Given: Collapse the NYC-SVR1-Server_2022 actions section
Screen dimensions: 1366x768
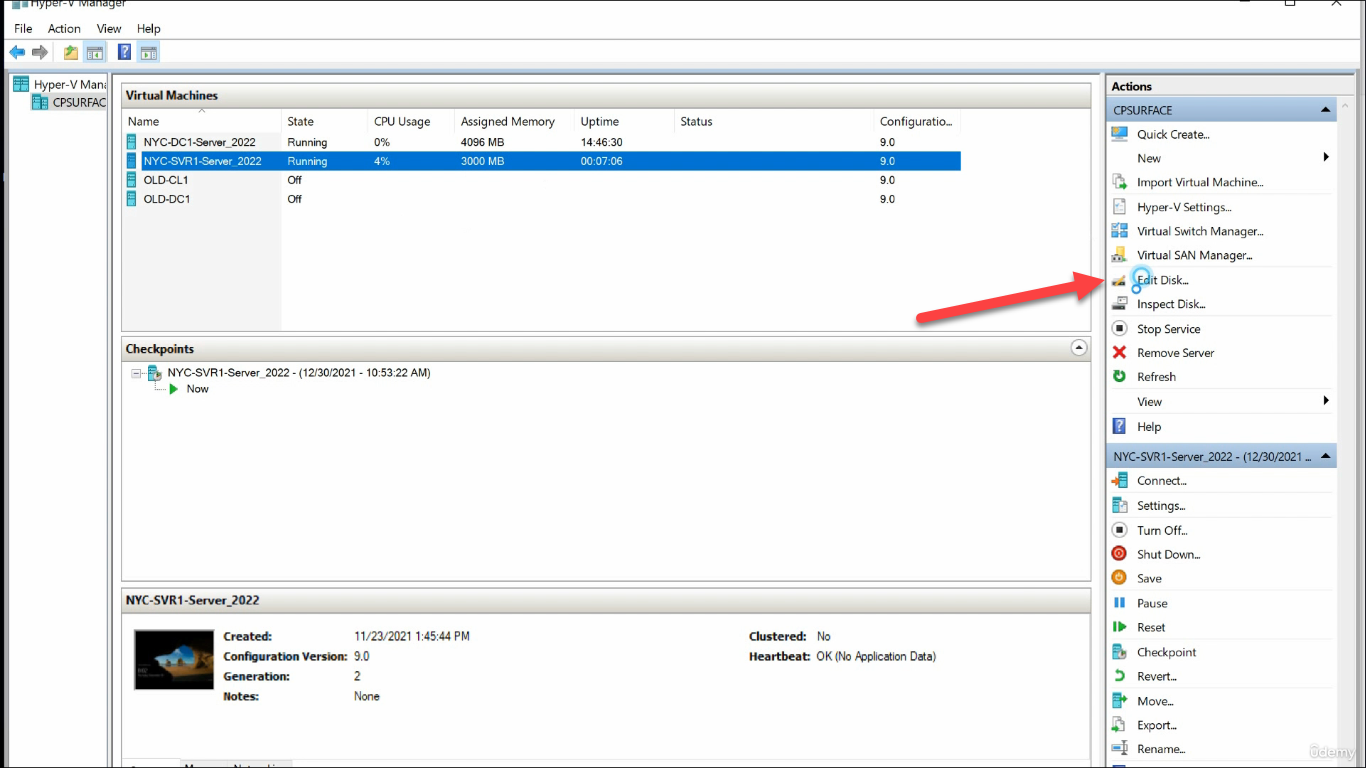Looking at the screenshot, I should 1326,456.
